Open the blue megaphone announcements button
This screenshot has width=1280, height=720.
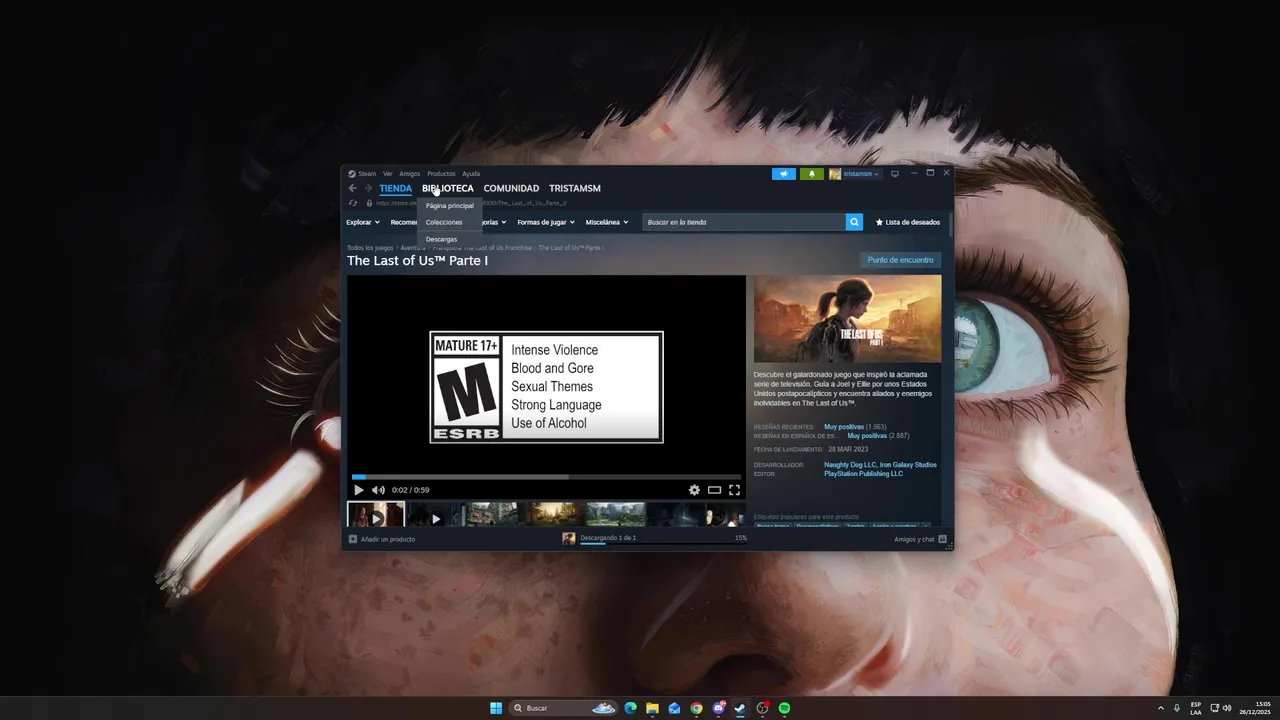[784, 174]
